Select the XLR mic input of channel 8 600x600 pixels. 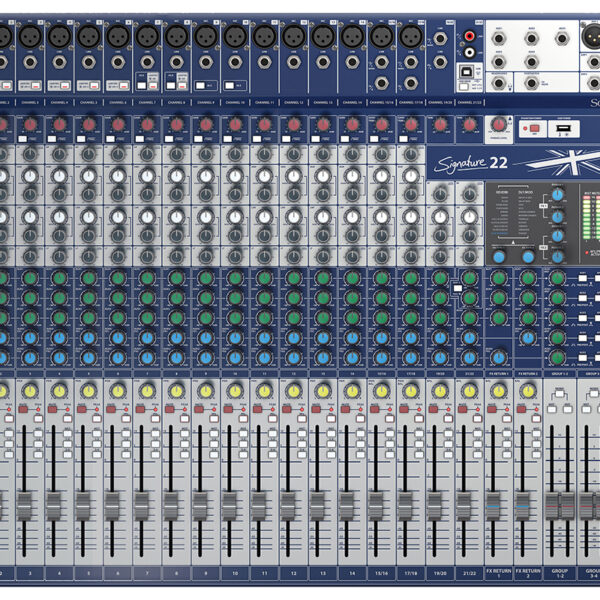[x=177, y=37]
